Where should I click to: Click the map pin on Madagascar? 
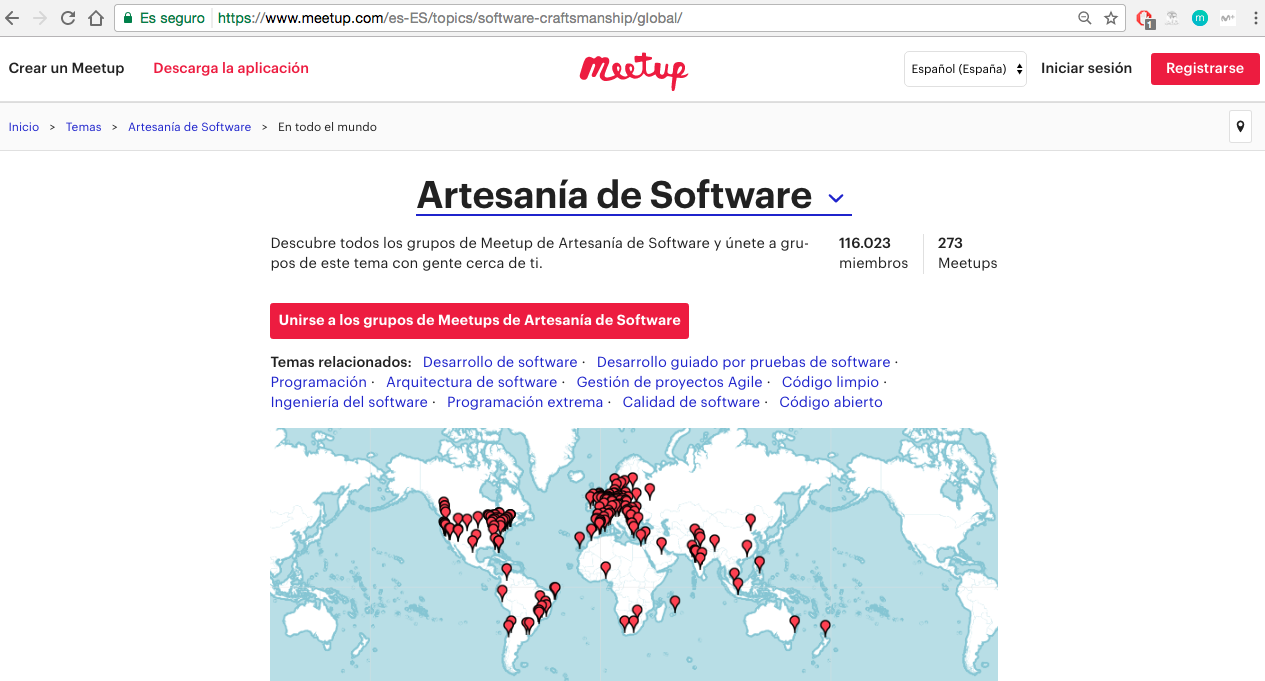[x=675, y=603]
